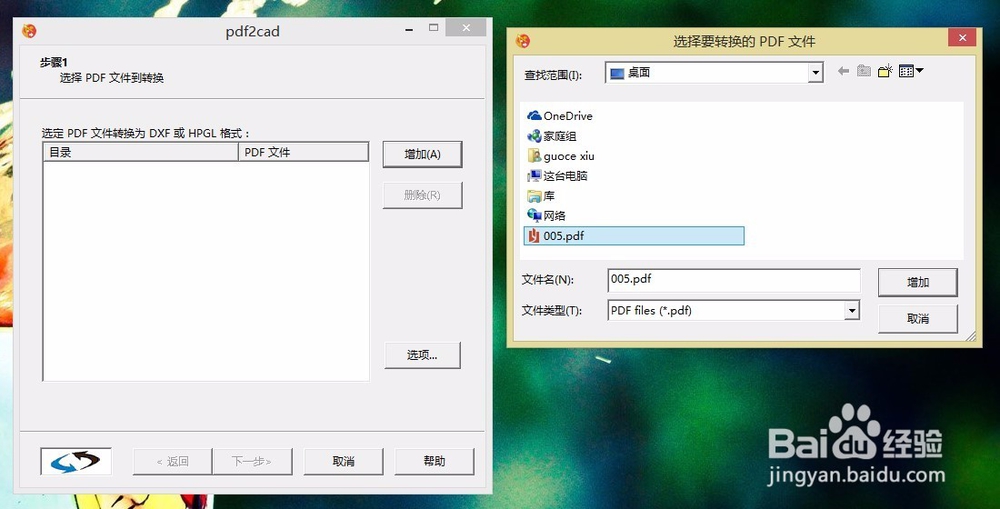This screenshot has height=509, width=1000.
Task: Expand the 文件类型 file type dropdown
Action: click(x=852, y=311)
